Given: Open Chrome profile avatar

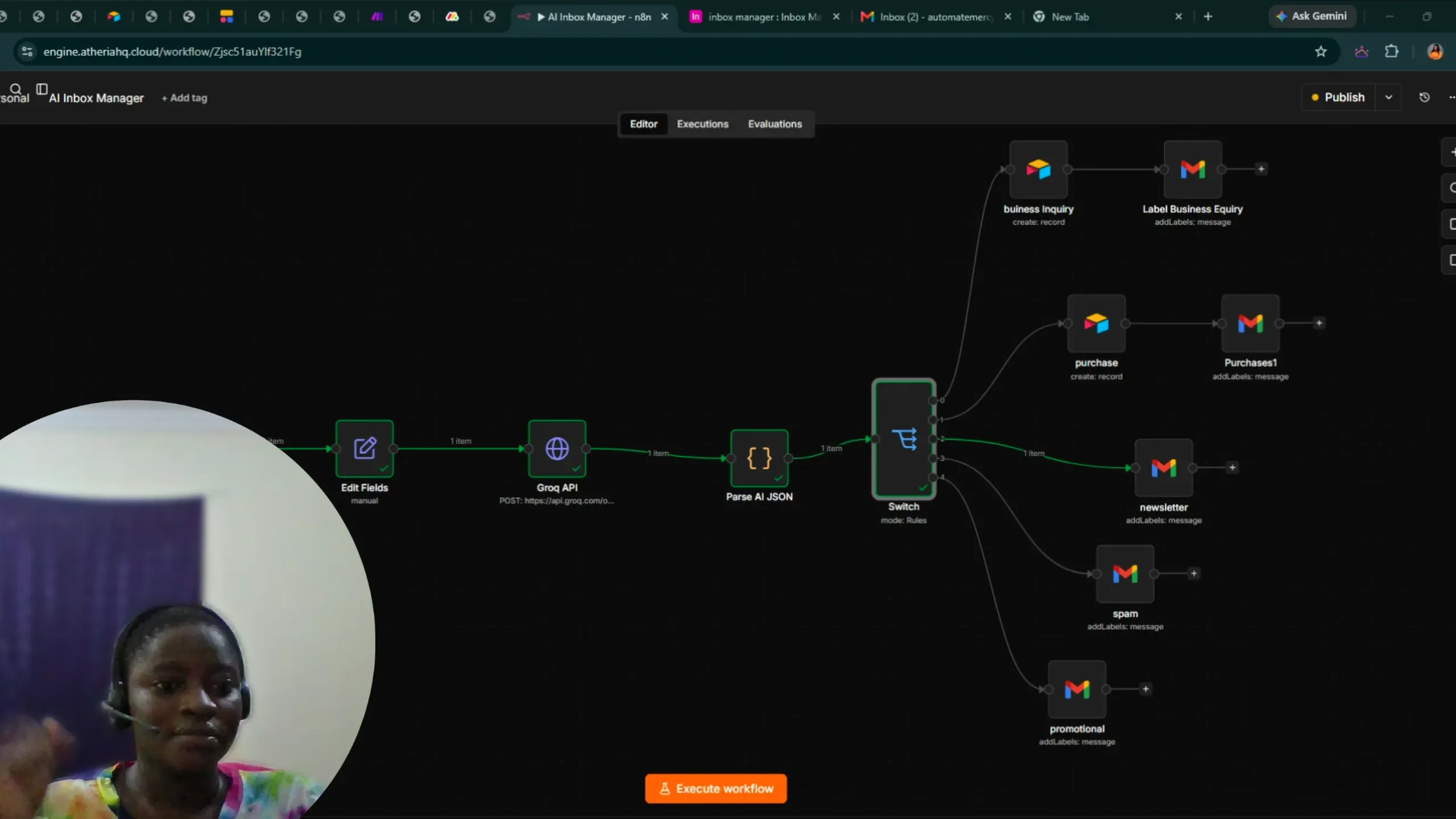Looking at the screenshot, I should (1434, 52).
